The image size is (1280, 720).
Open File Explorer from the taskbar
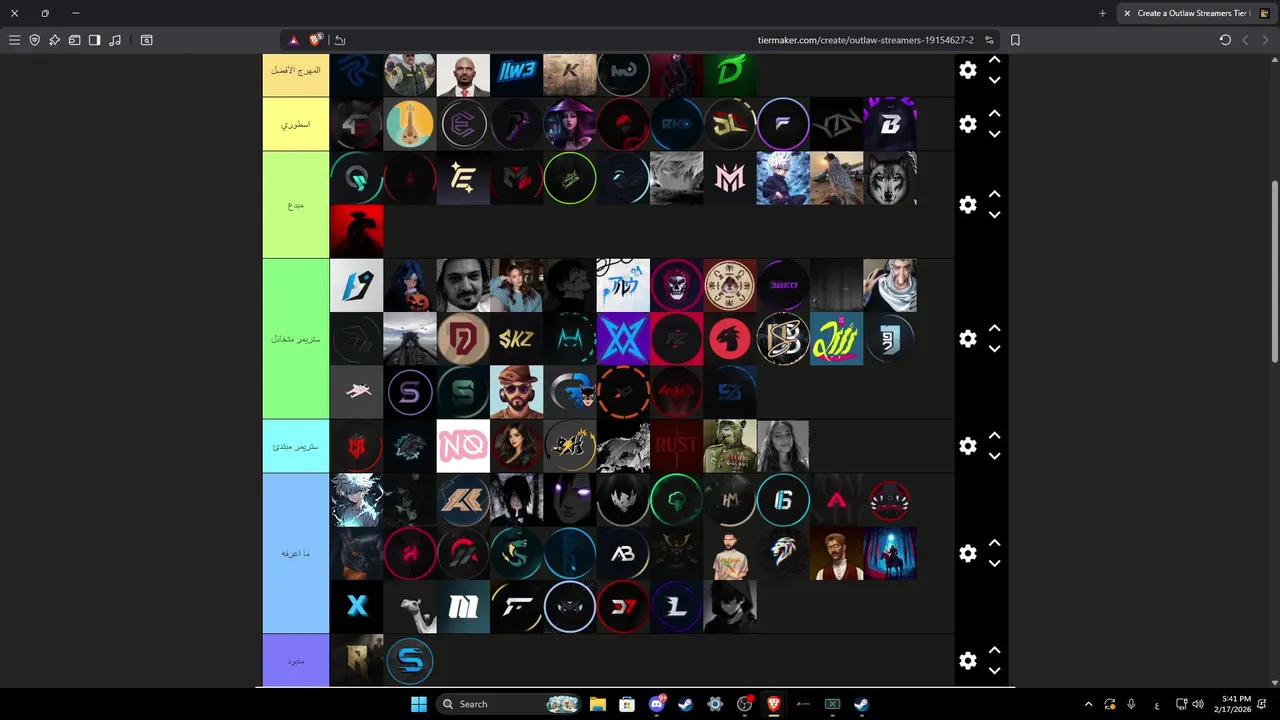click(597, 704)
